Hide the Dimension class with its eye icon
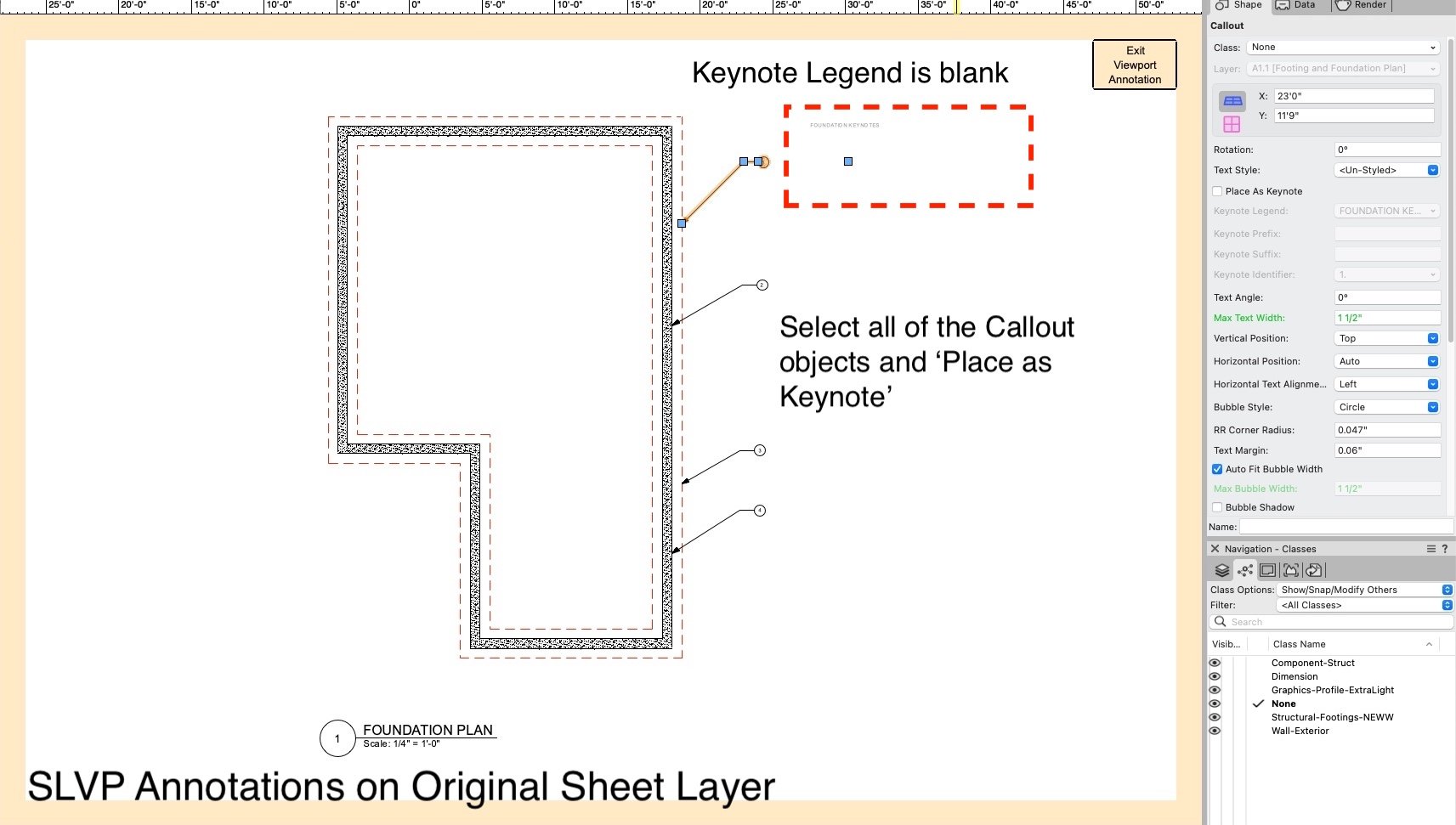Viewport: 1456px width, 825px height. [1215, 676]
